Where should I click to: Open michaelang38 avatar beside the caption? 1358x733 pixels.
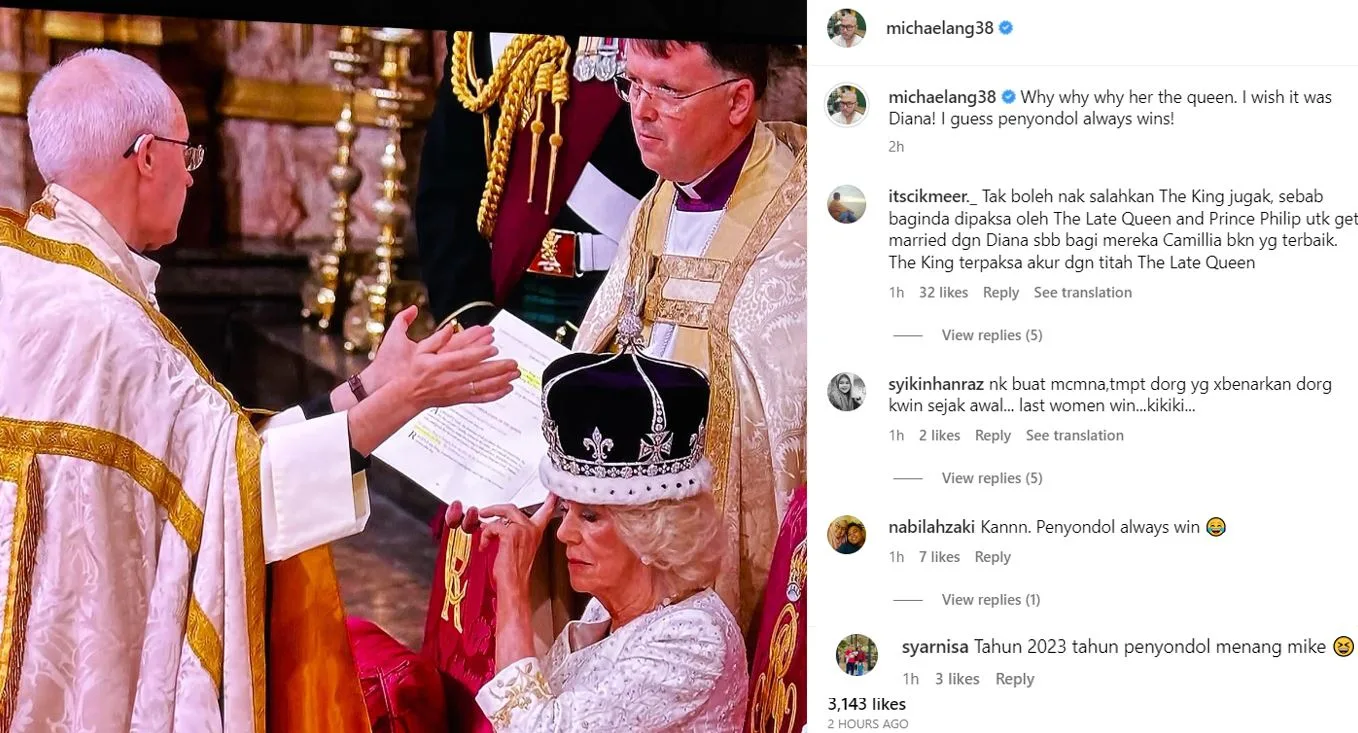(x=846, y=105)
